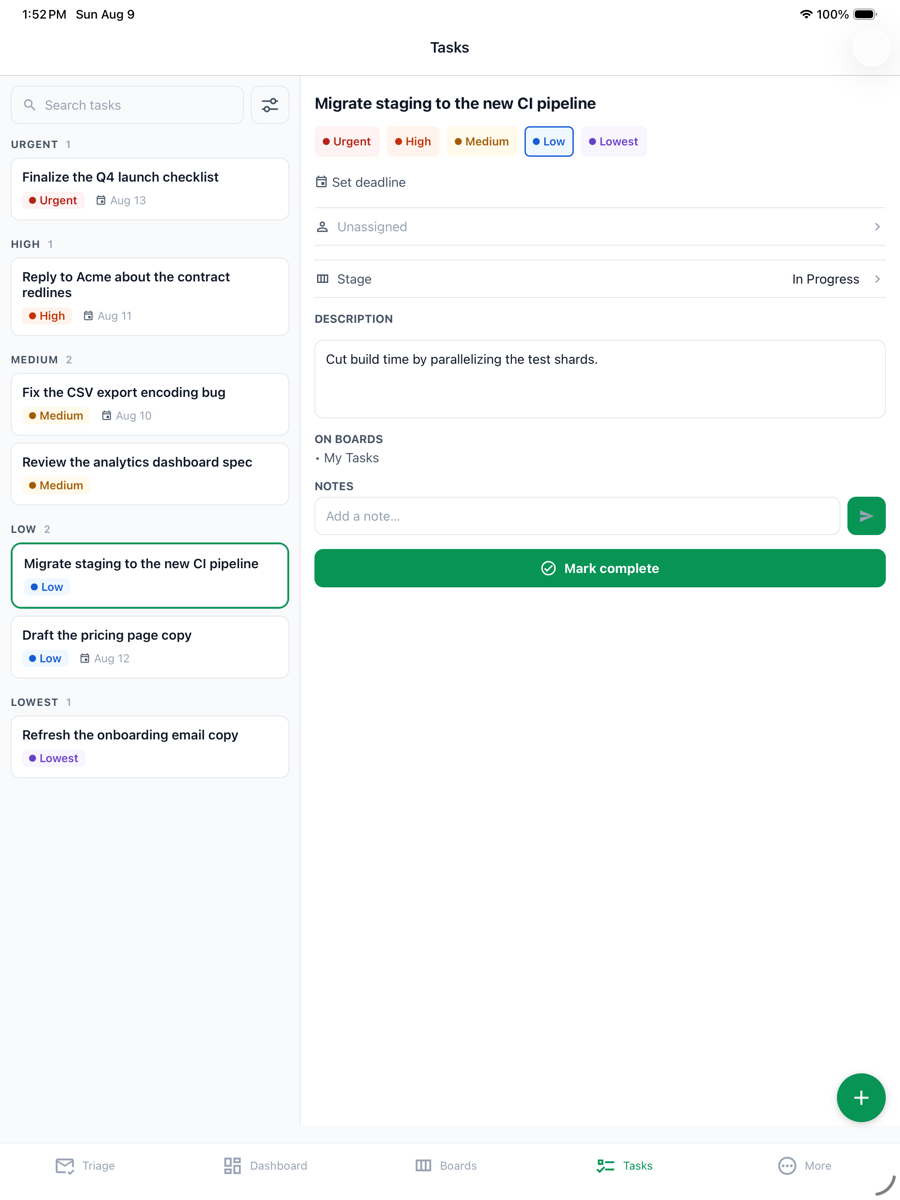Viewport: 900px width, 1200px height.
Task: Click the Add a note field
Action: coord(577,516)
